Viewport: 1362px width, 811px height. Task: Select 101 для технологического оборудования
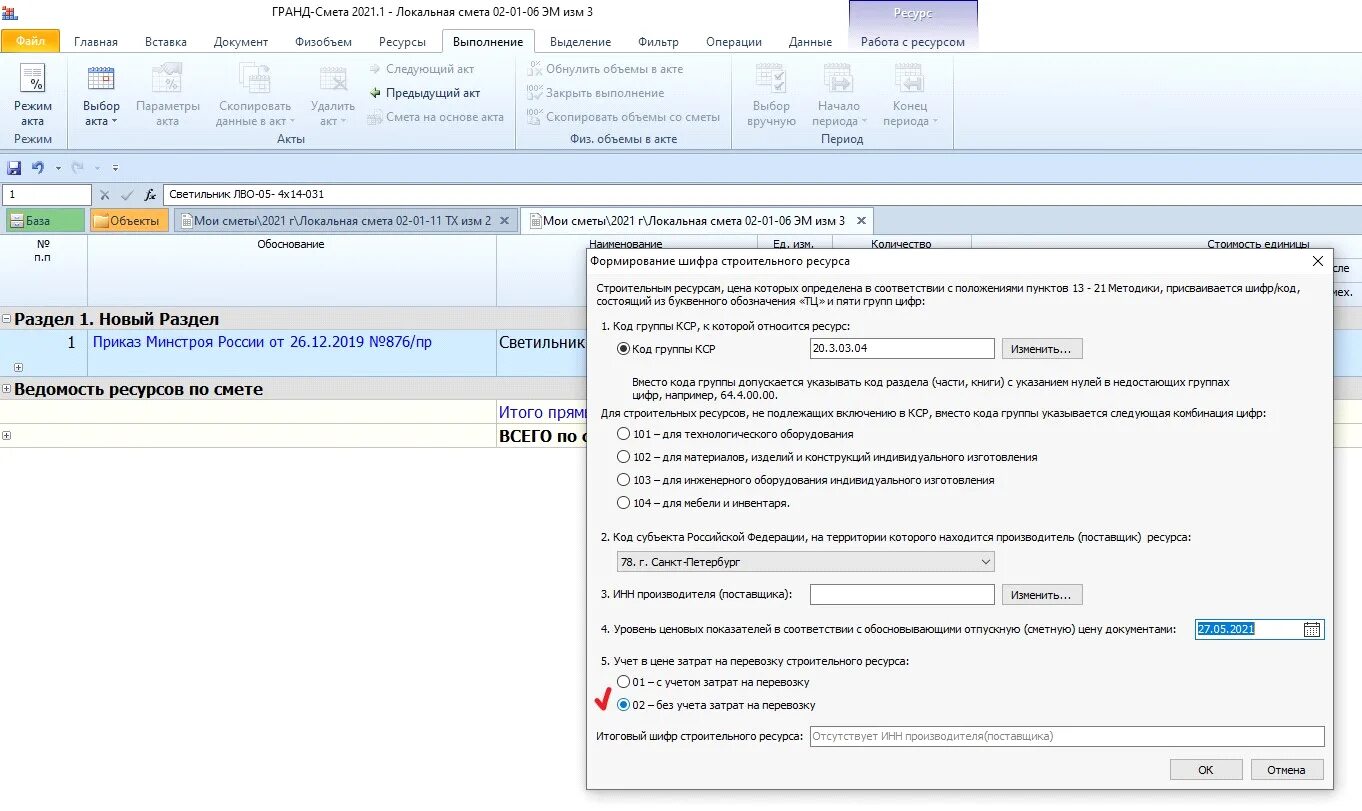(x=624, y=434)
